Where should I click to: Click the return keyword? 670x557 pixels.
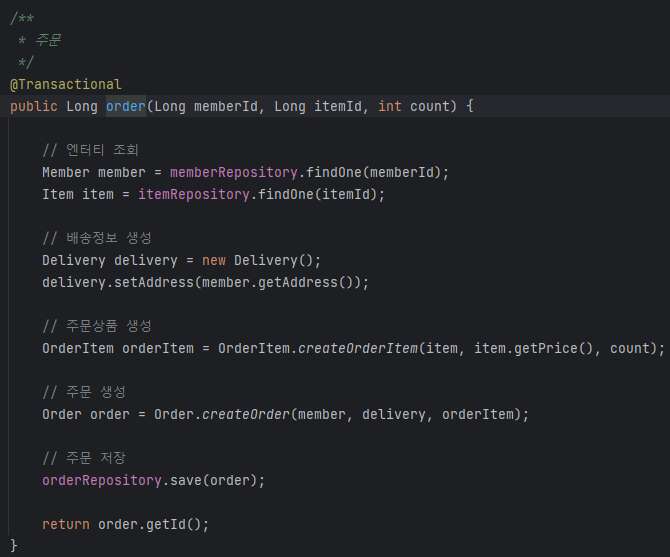66,525
